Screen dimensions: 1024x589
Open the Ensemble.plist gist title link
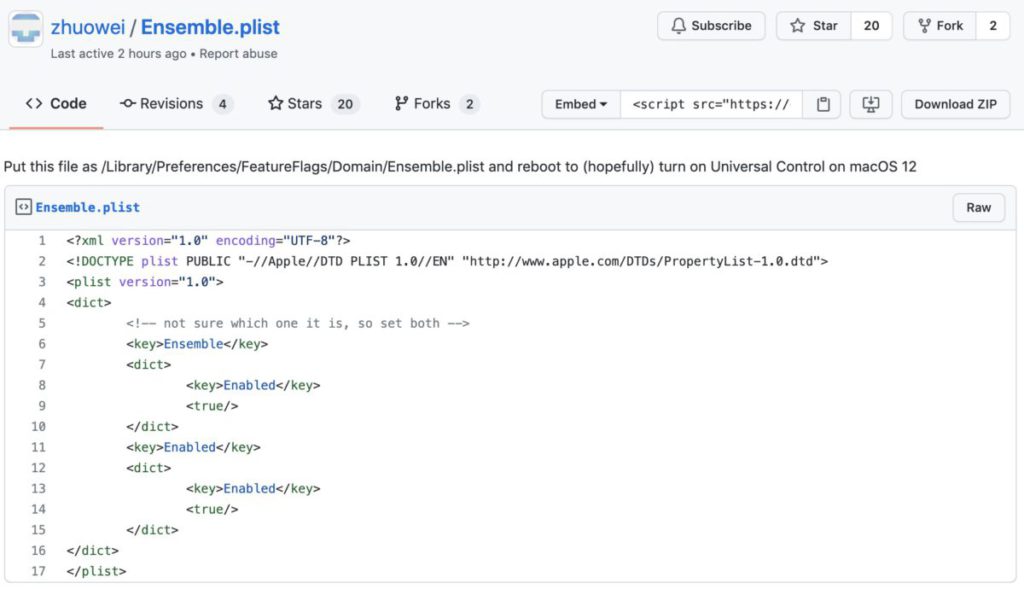tap(210, 27)
